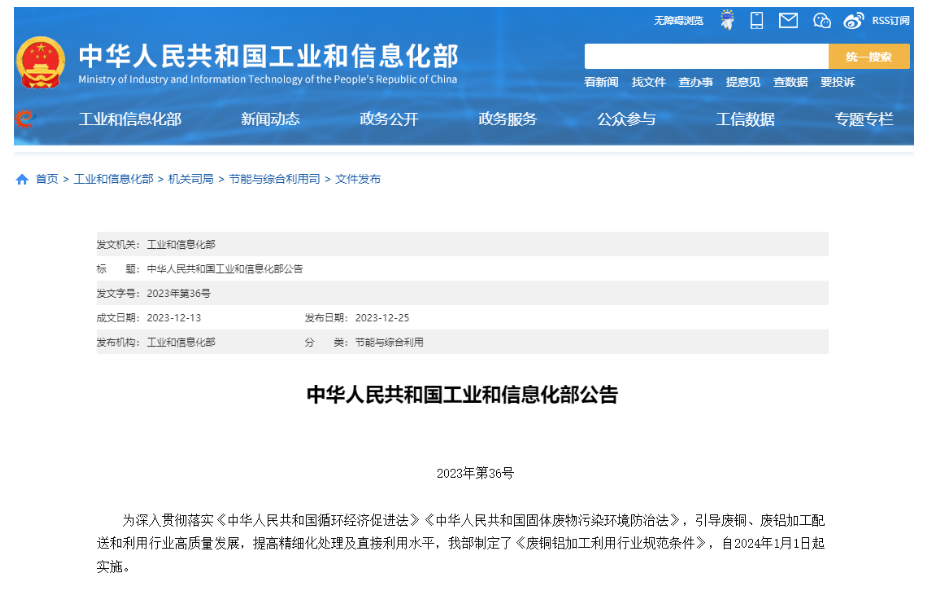Click the home icon in breadcrumb
This screenshot has width=931, height=591.
(22, 179)
